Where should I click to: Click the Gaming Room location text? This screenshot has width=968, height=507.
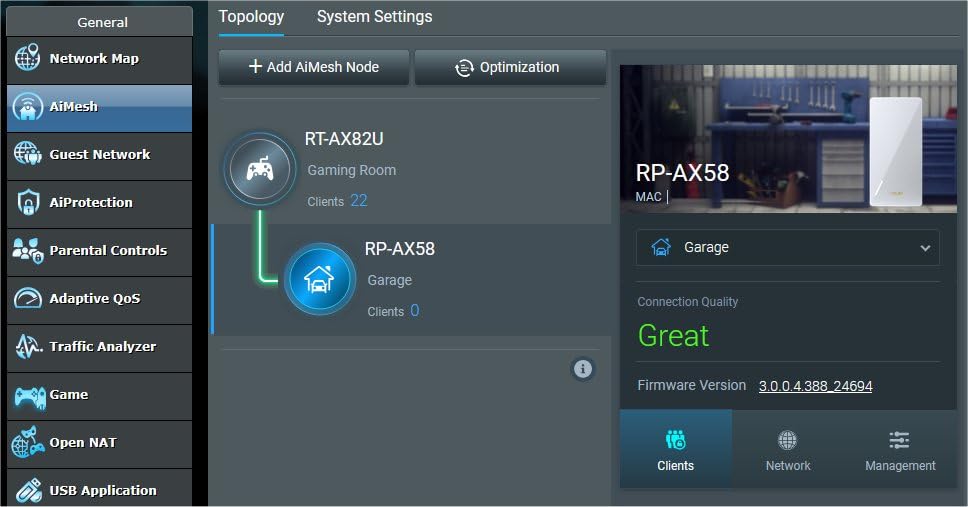pyautogui.click(x=352, y=170)
